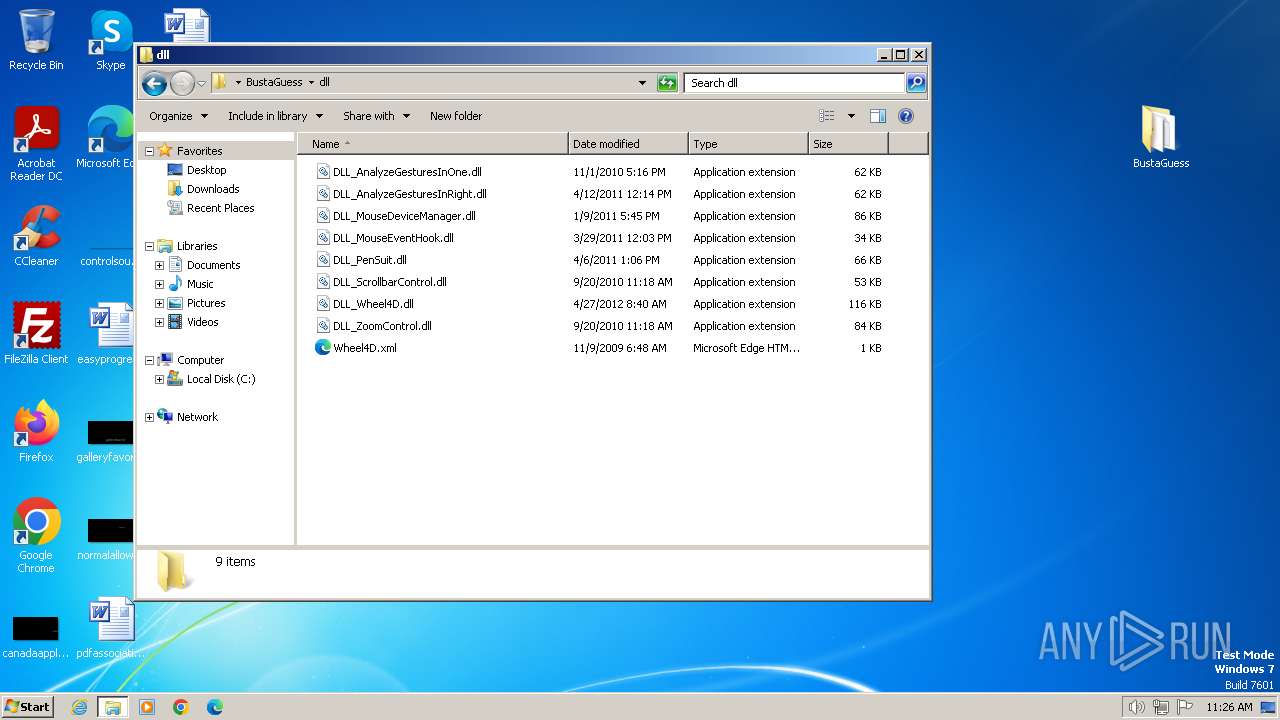1280x720 pixels.
Task: Collapse the Favorites section
Action: [149, 151]
